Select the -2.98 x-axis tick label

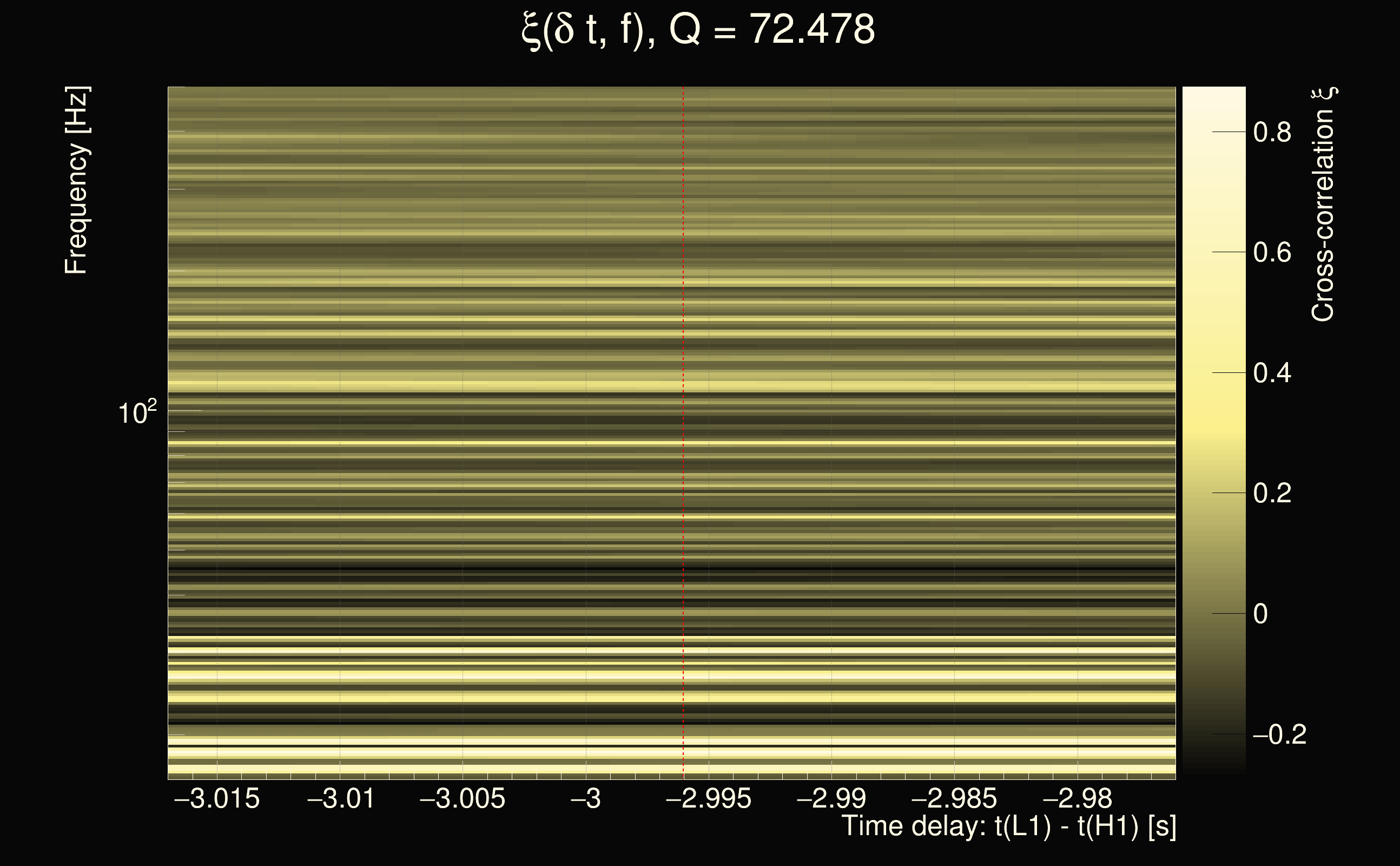[1077, 798]
